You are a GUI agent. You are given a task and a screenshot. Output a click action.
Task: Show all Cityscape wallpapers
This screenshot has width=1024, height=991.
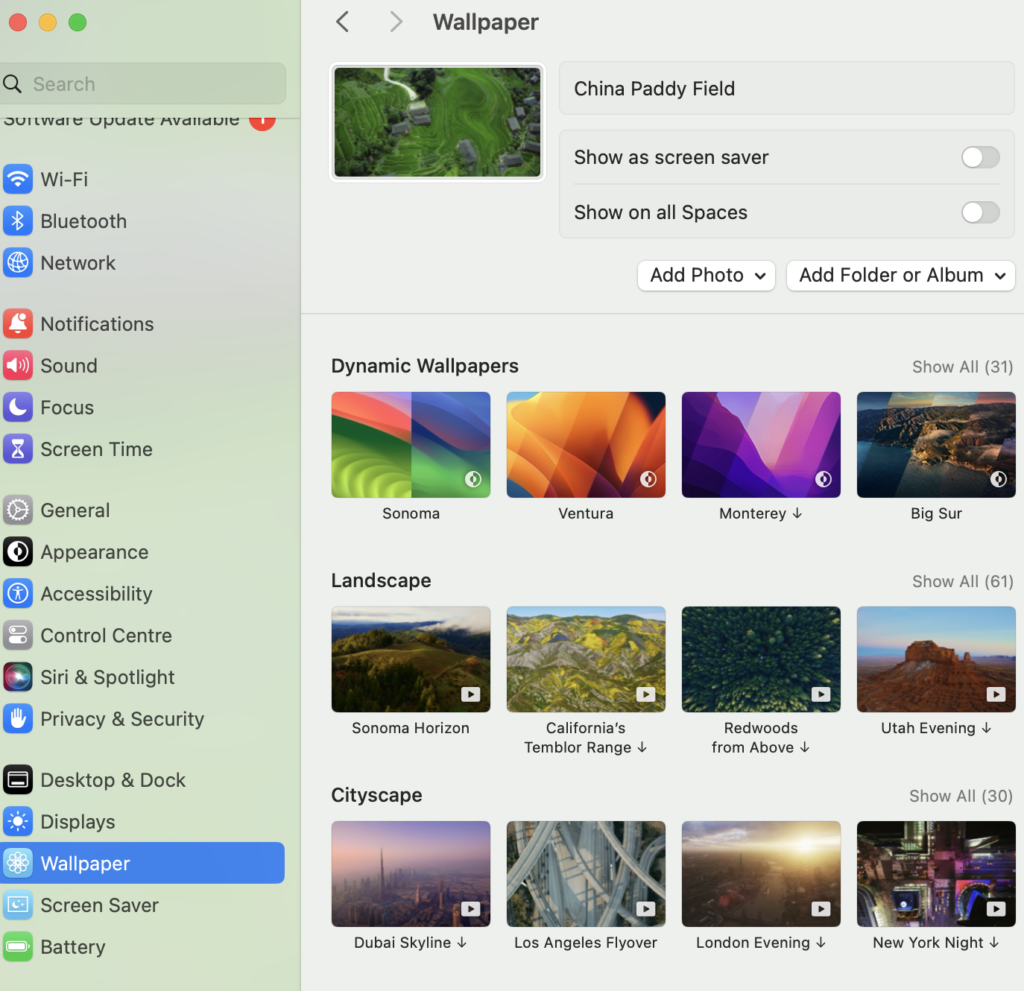[x=960, y=796]
